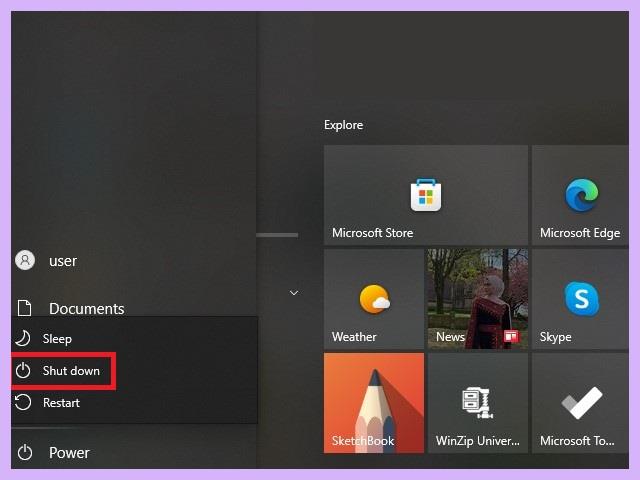
Task: Open the Weather tile
Action: [374, 299]
